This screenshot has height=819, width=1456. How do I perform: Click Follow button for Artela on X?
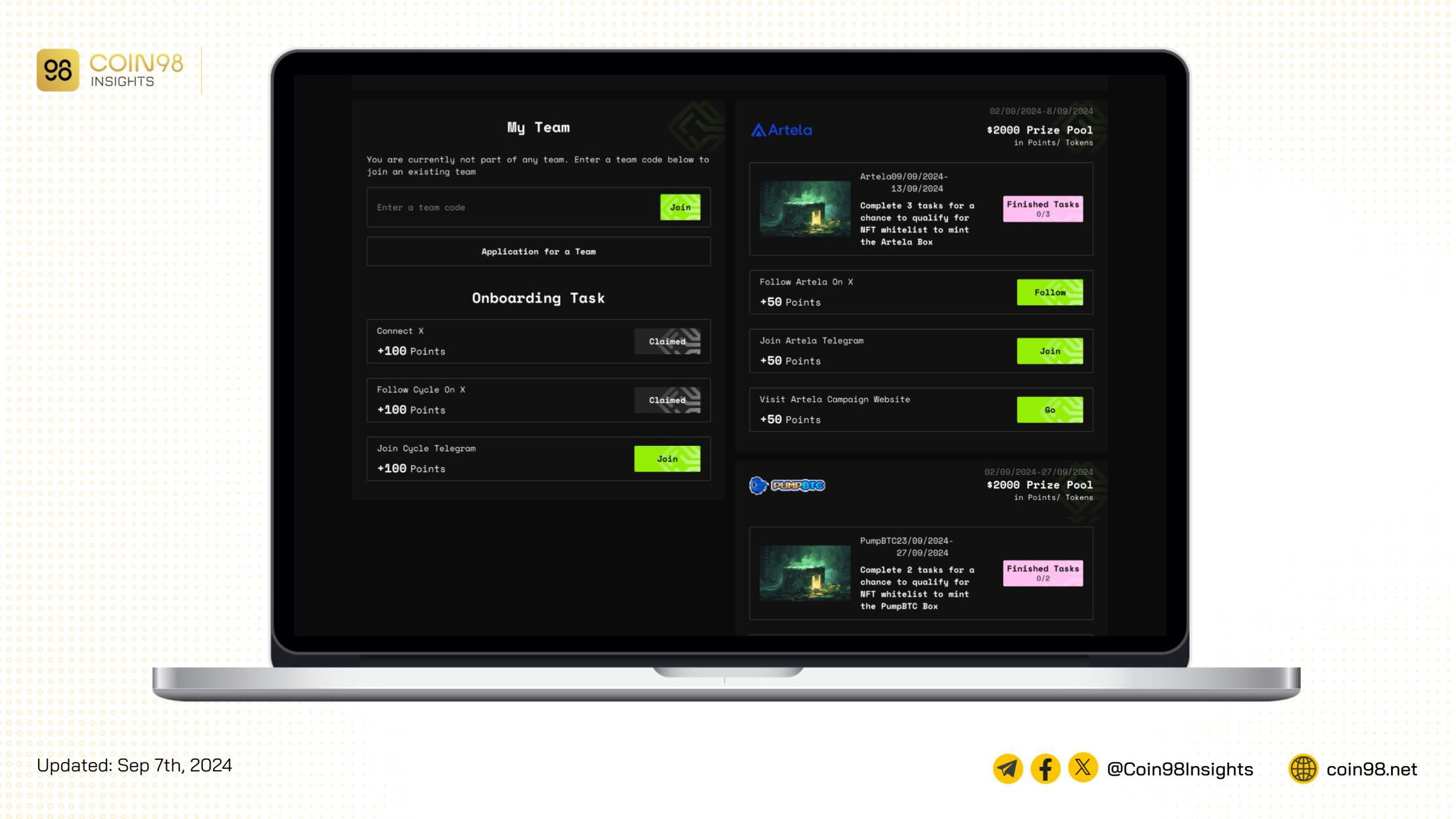[1050, 291]
